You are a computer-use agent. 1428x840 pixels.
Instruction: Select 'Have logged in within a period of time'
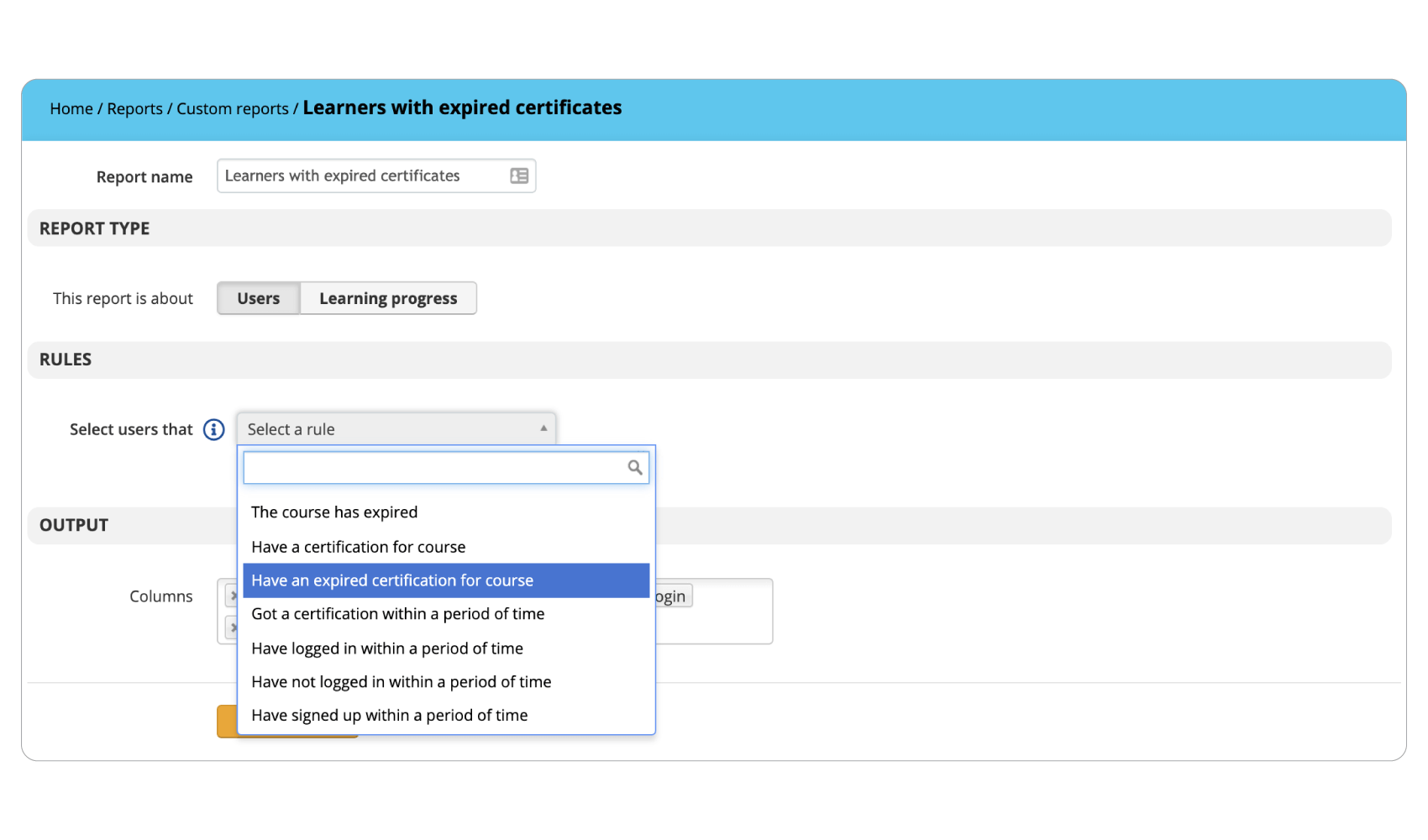pos(387,648)
